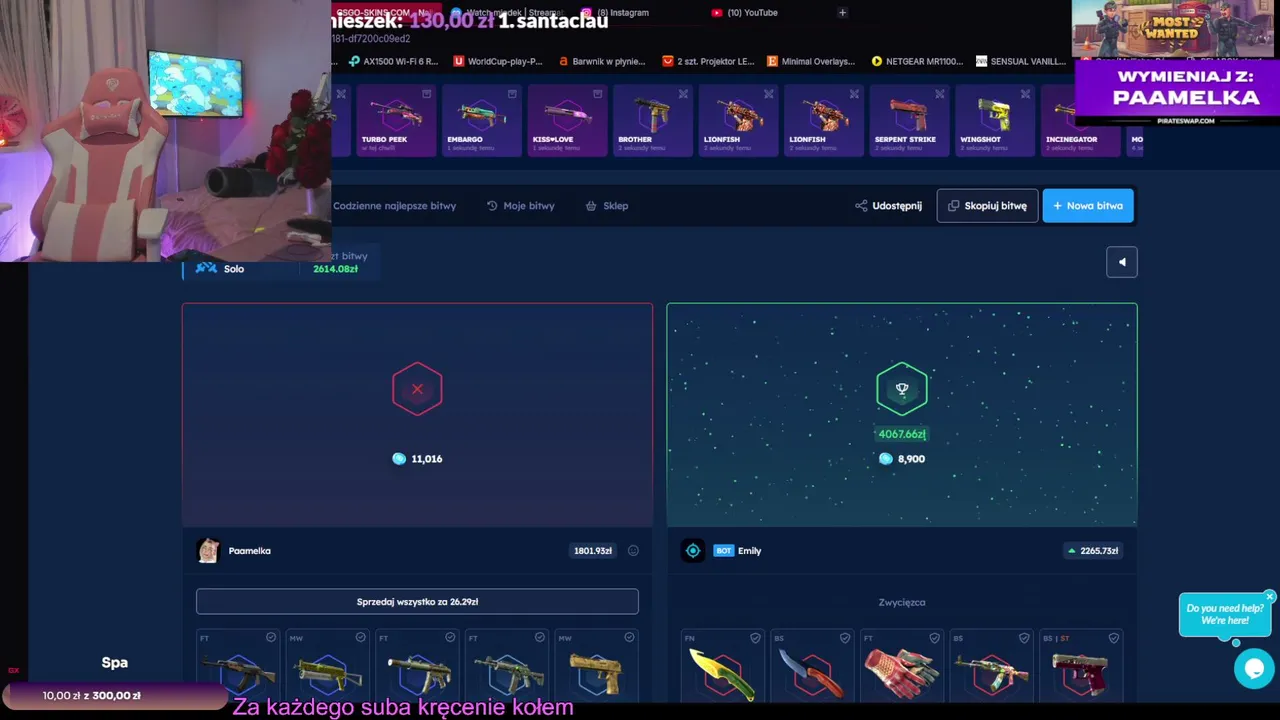
Task: Click the Zwycięzca label under Emily
Action: 902,602
